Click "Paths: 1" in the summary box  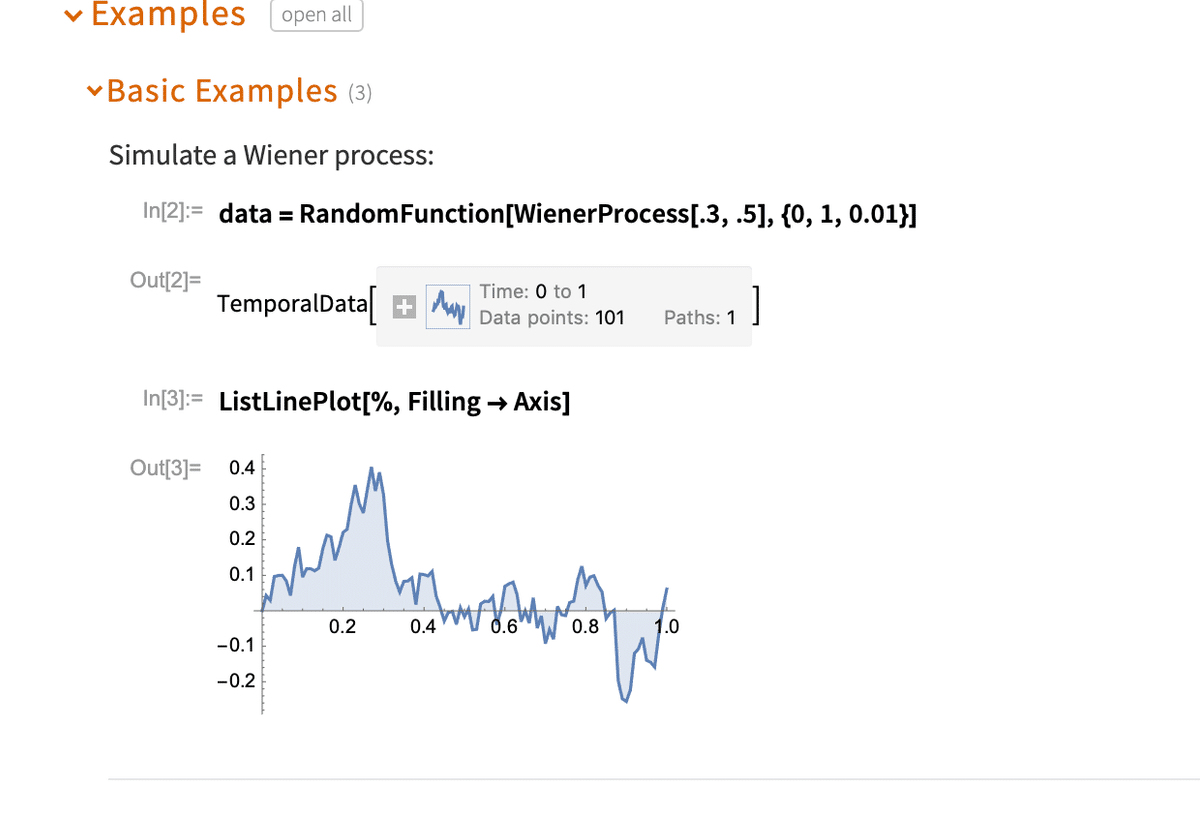click(699, 318)
